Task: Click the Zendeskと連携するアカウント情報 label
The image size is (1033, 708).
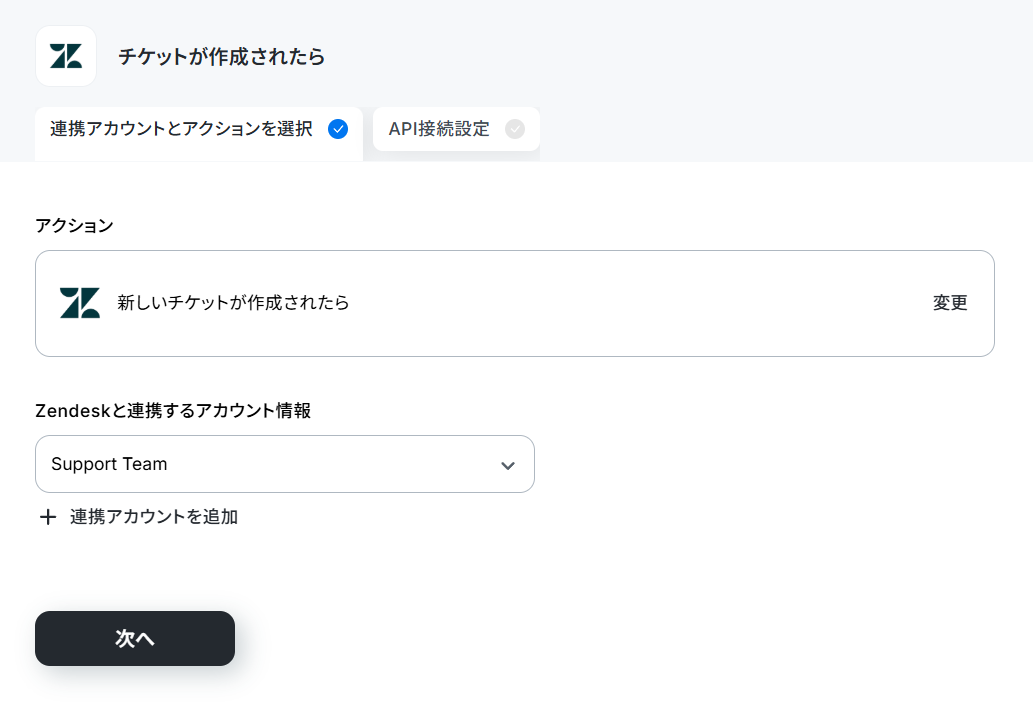Action: (173, 410)
